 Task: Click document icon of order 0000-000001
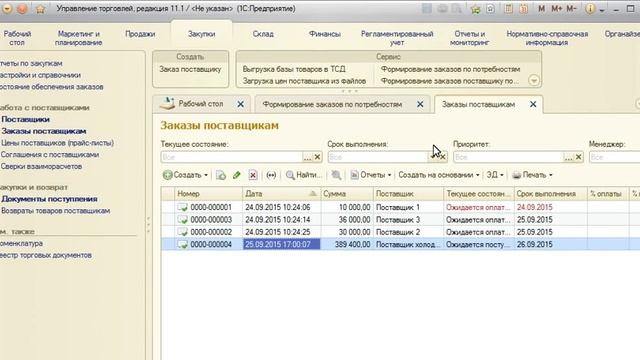tap(182, 207)
